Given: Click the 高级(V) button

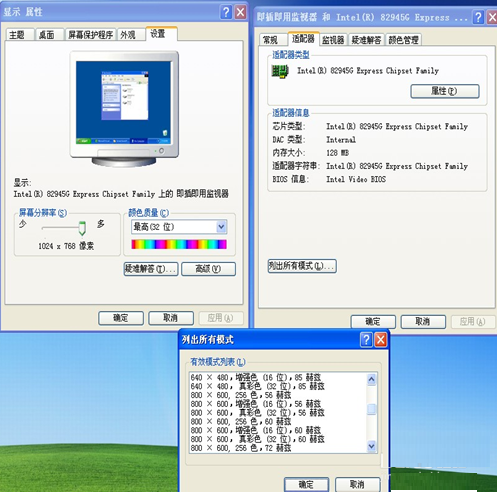Looking at the screenshot, I should tap(208, 269).
